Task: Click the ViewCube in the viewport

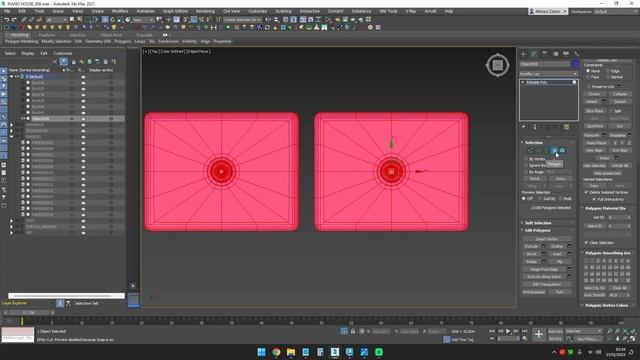Action: point(498,65)
